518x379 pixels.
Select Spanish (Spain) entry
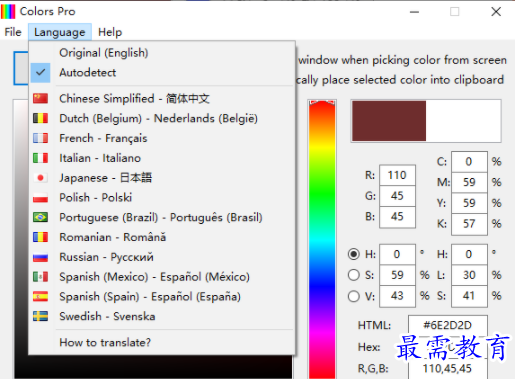coord(162,296)
